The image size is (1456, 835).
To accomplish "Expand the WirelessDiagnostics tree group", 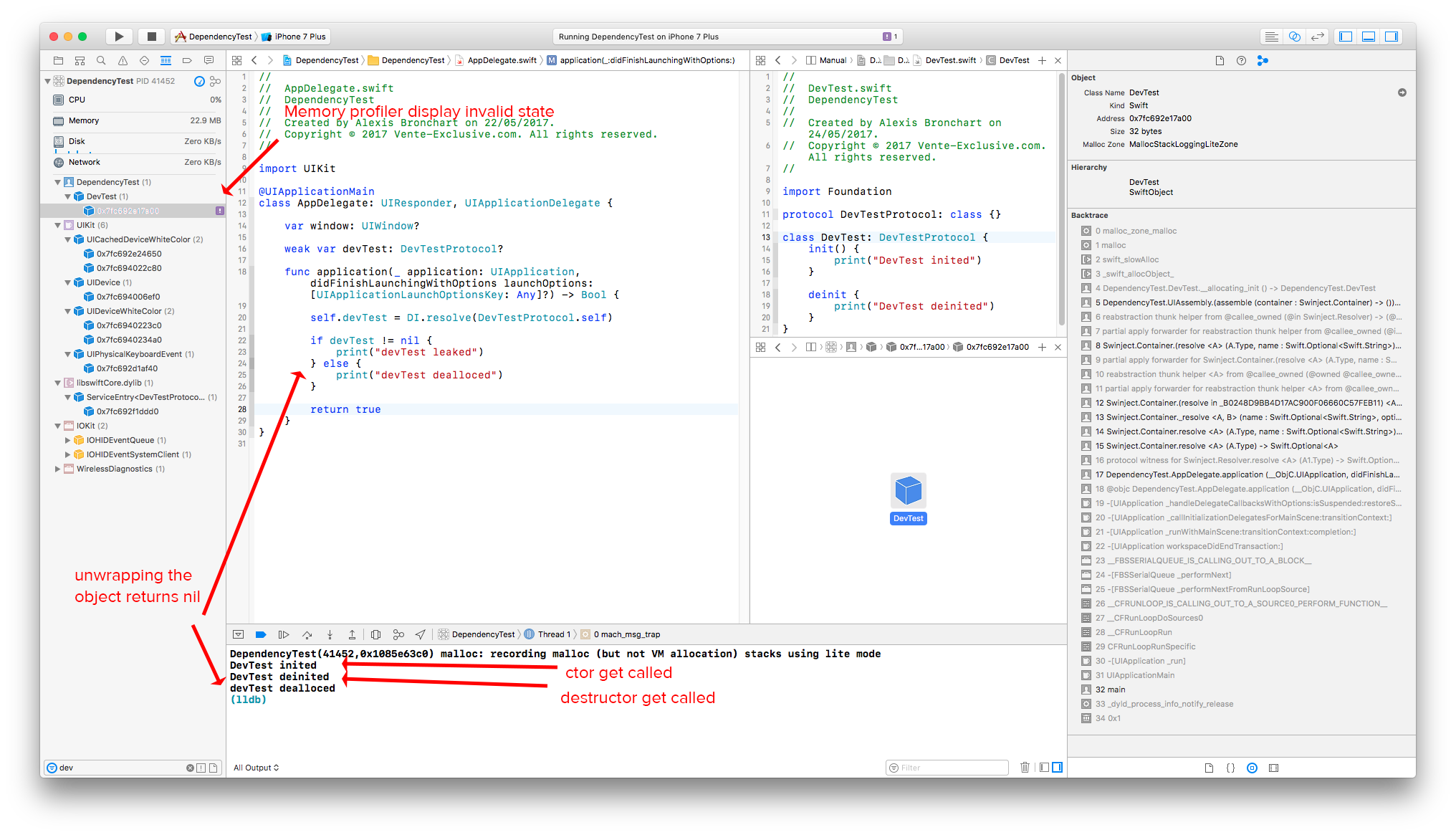I will (58, 469).
